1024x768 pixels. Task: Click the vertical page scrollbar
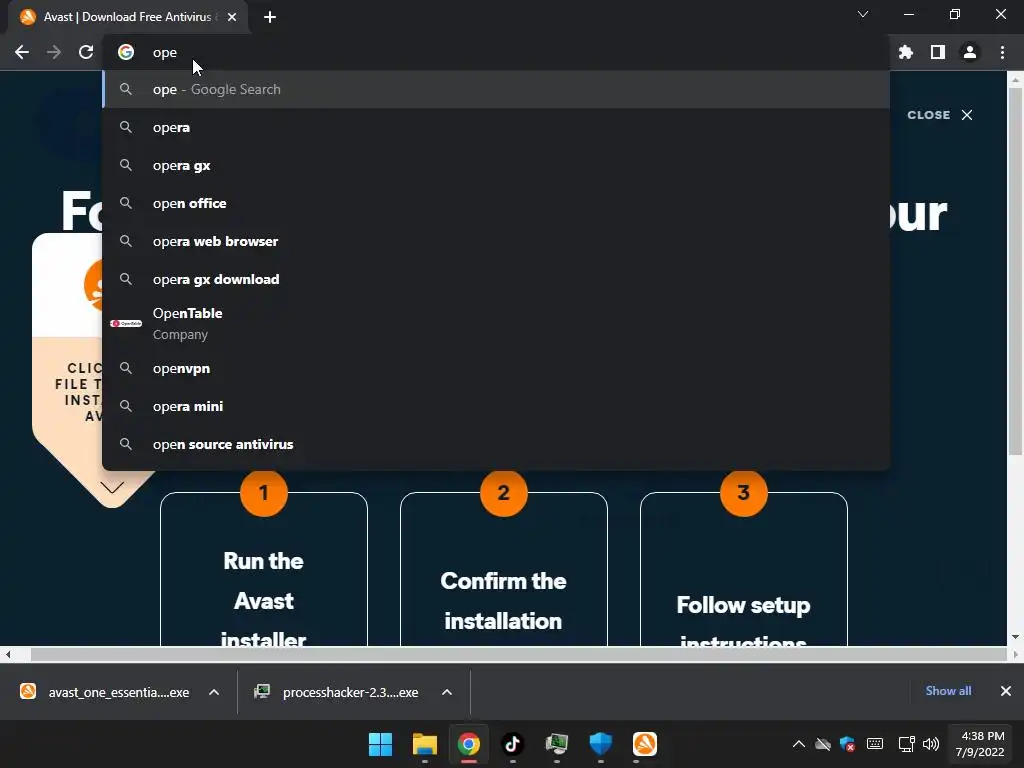tap(1015, 272)
